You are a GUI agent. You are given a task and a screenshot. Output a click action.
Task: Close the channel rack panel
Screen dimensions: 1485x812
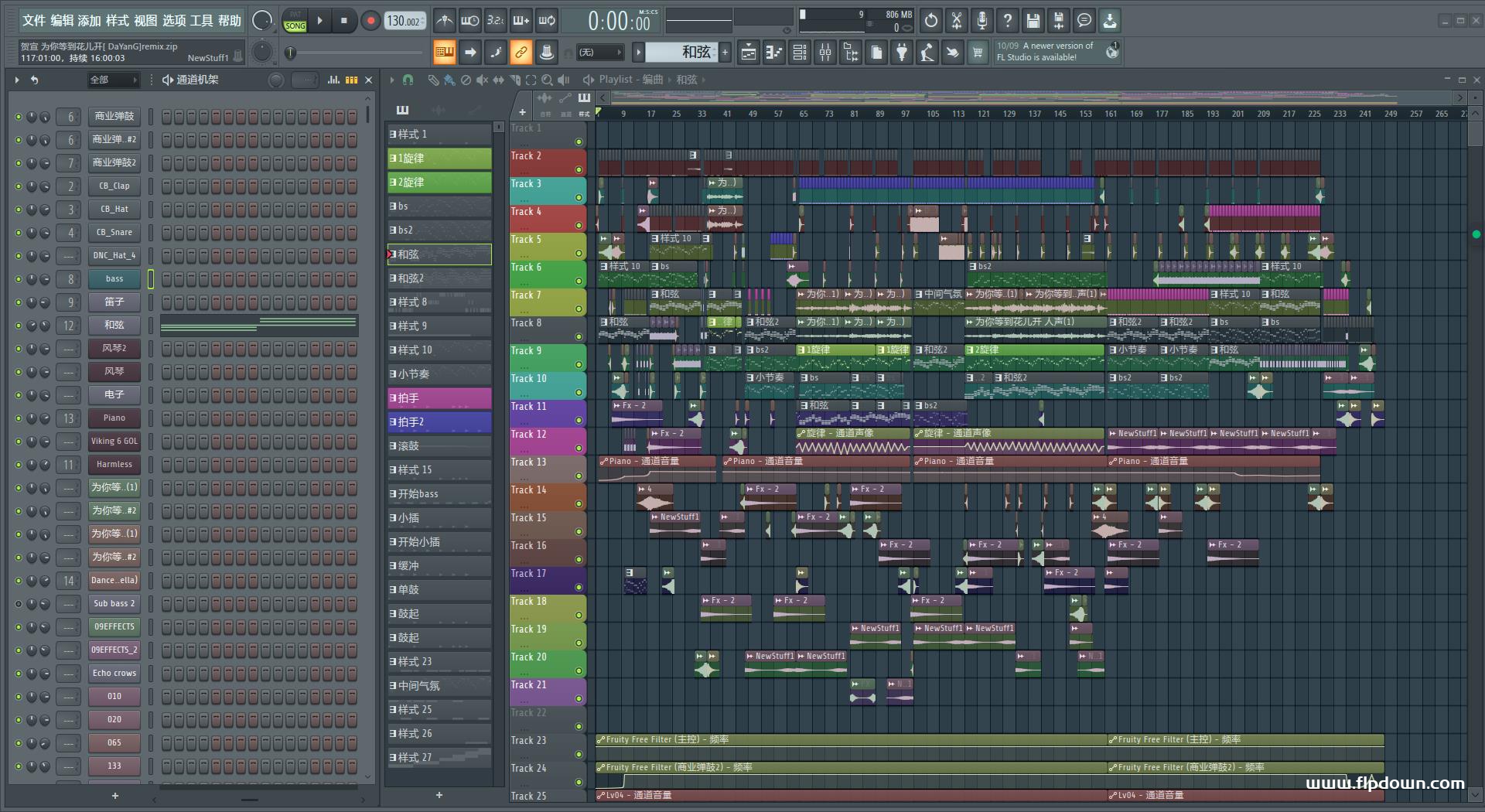(369, 80)
